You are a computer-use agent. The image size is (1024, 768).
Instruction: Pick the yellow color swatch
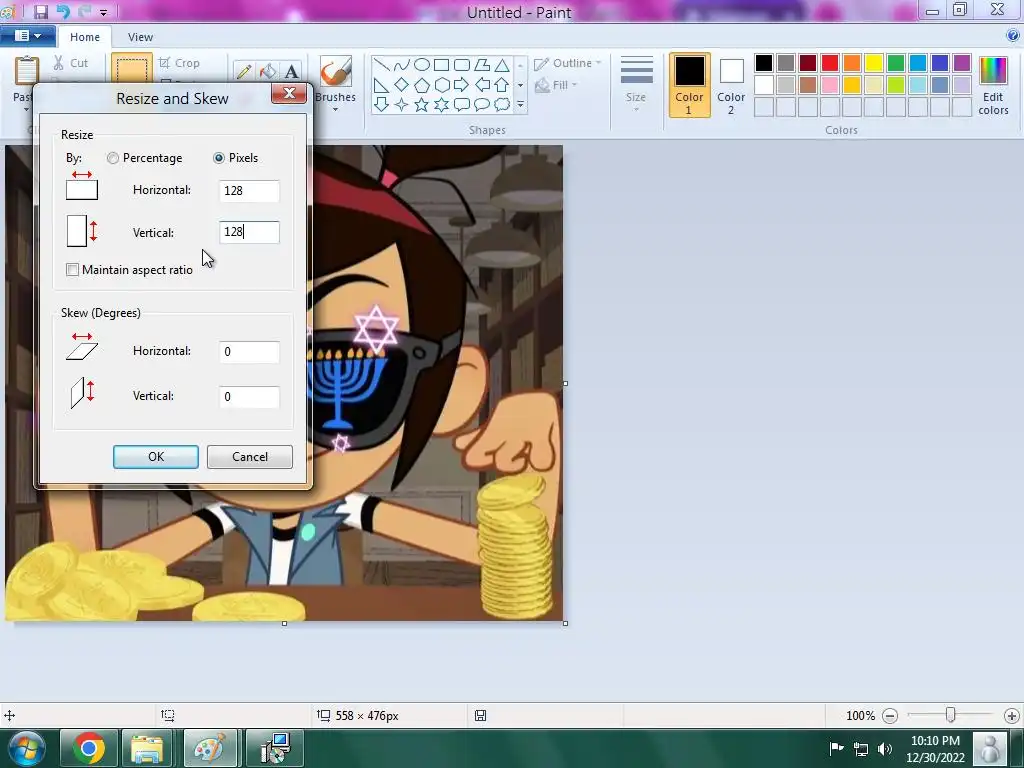click(874, 63)
